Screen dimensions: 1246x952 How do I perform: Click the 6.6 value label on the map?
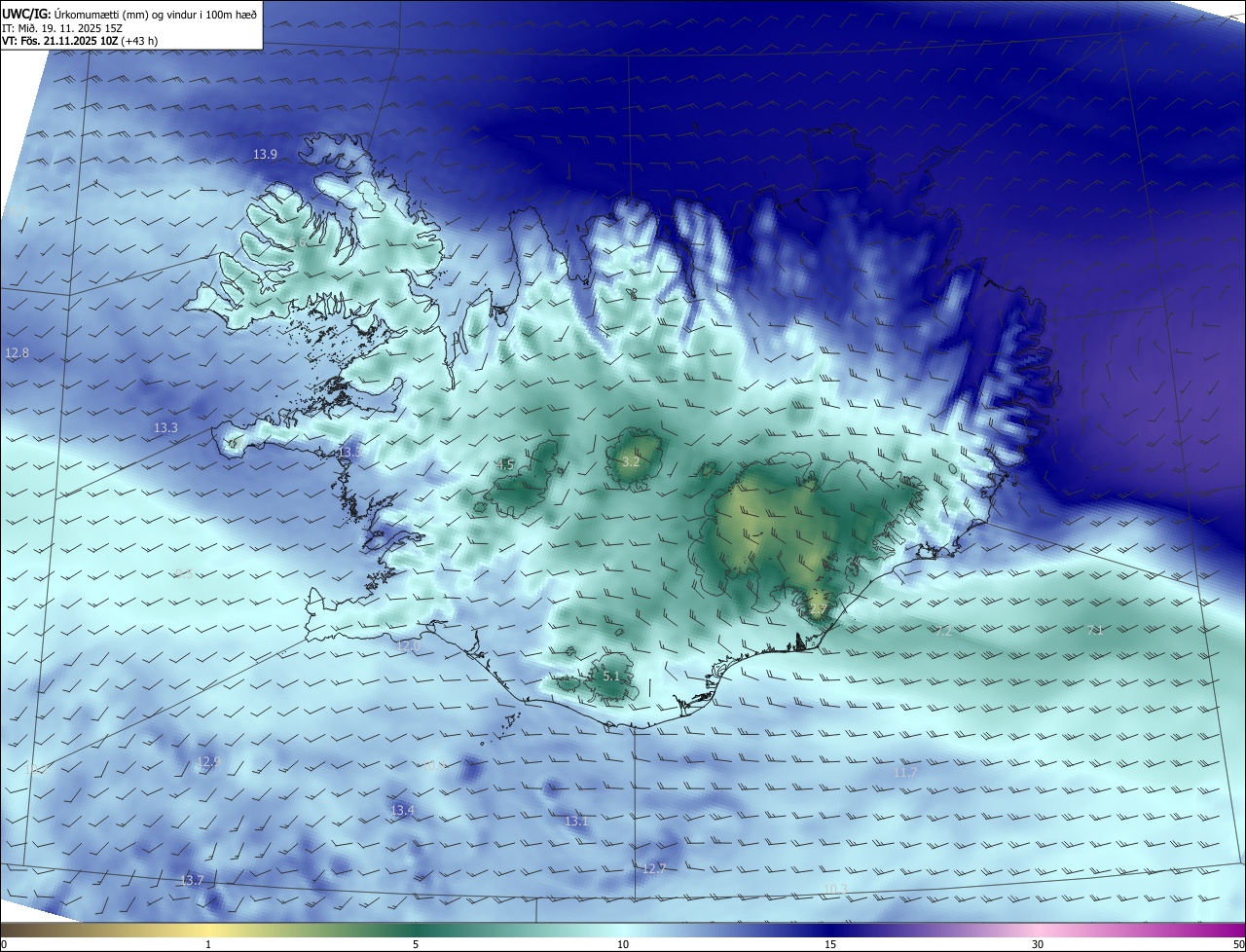coord(298,241)
